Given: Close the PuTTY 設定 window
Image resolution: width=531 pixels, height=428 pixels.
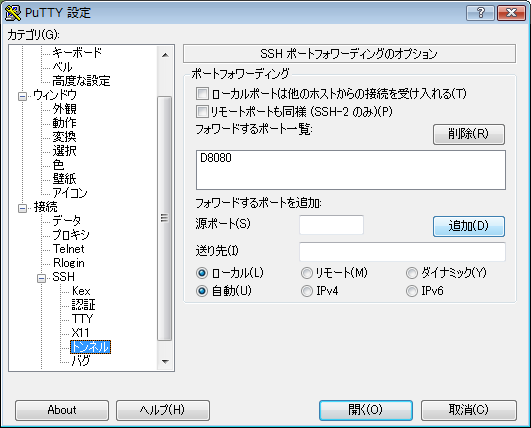Looking at the screenshot, I should point(511,13).
